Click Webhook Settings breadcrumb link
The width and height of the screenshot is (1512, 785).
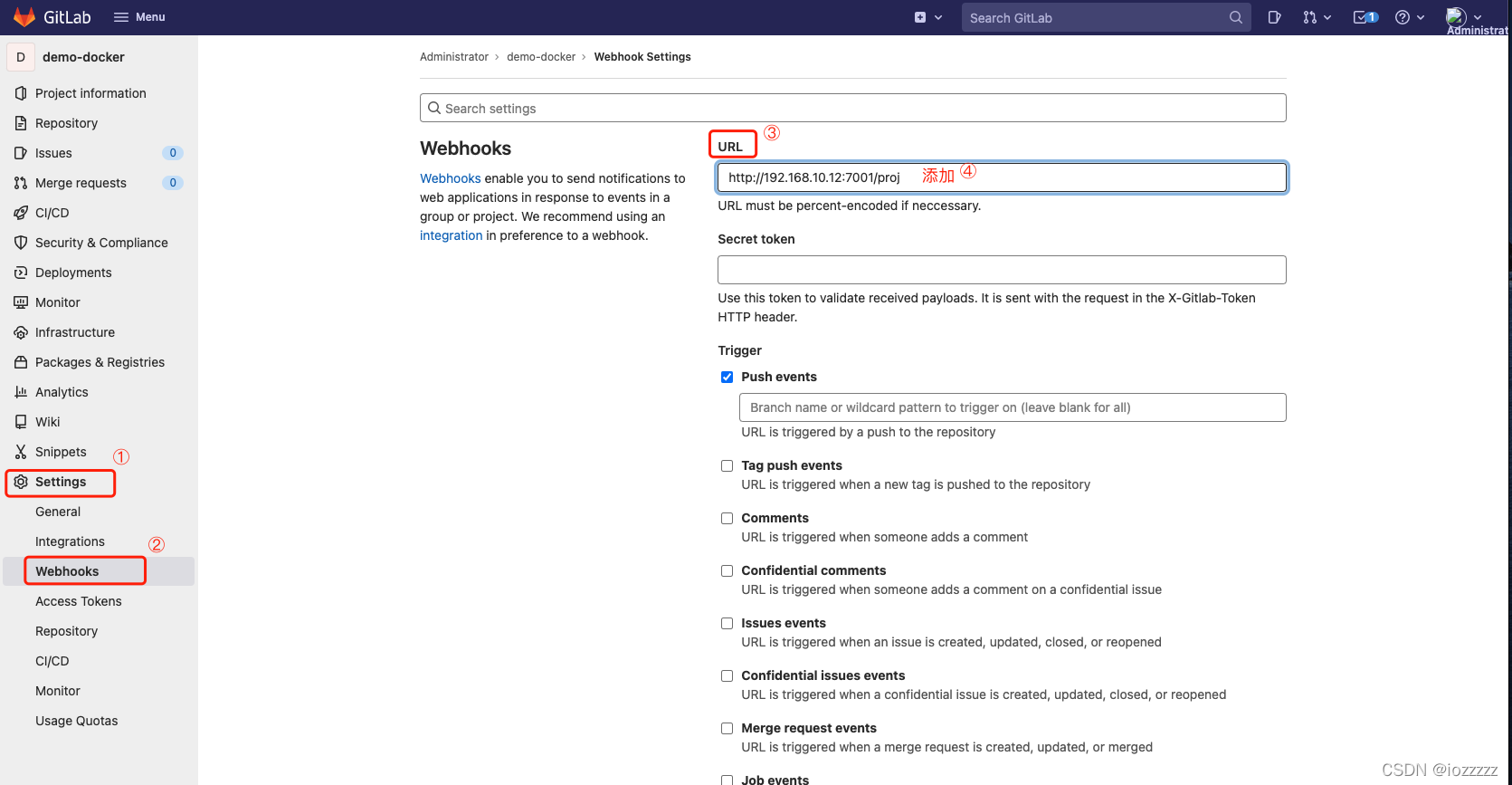tap(642, 57)
